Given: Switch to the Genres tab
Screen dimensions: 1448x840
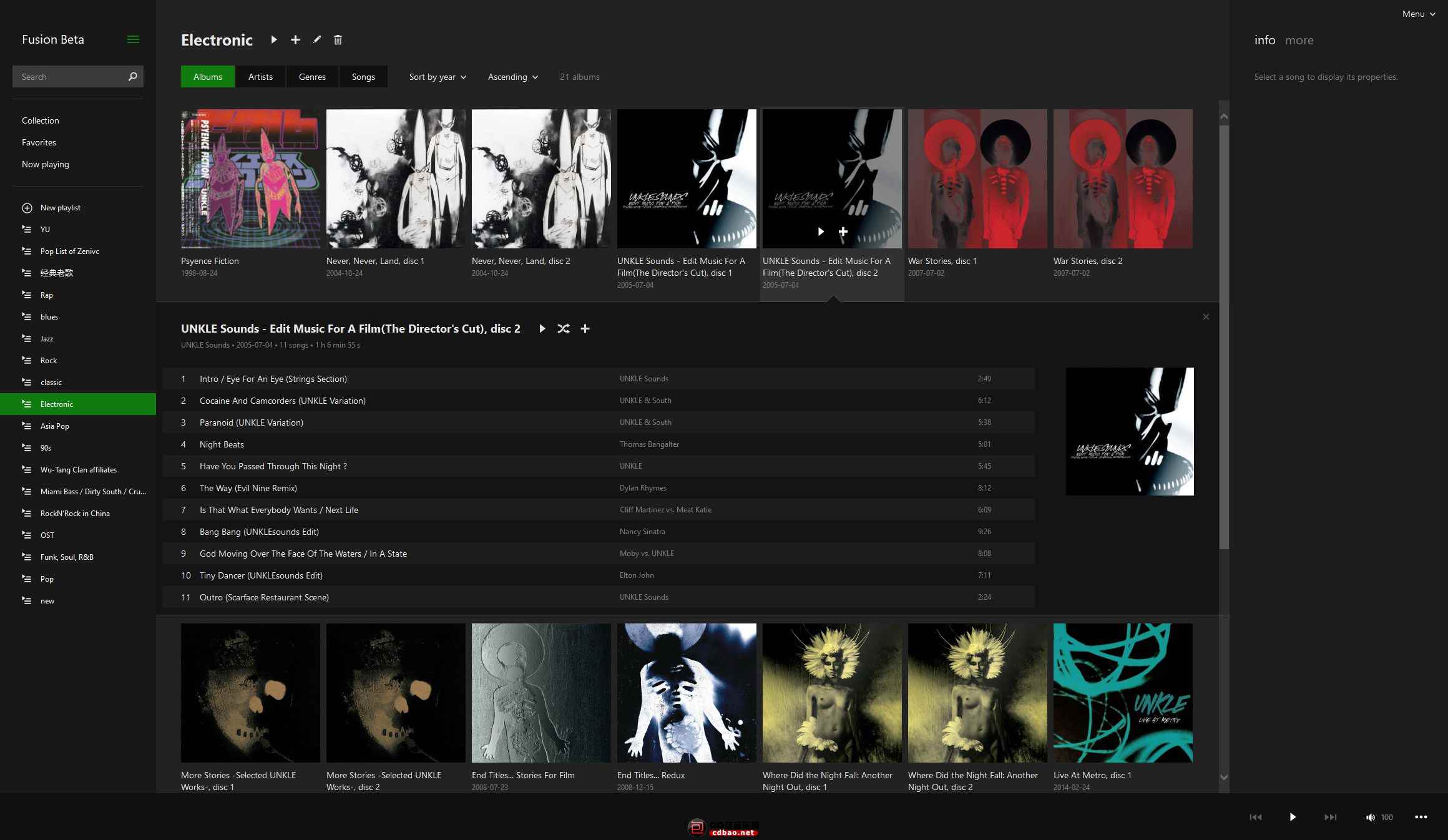Looking at the screenshot, I should [312, 76].
